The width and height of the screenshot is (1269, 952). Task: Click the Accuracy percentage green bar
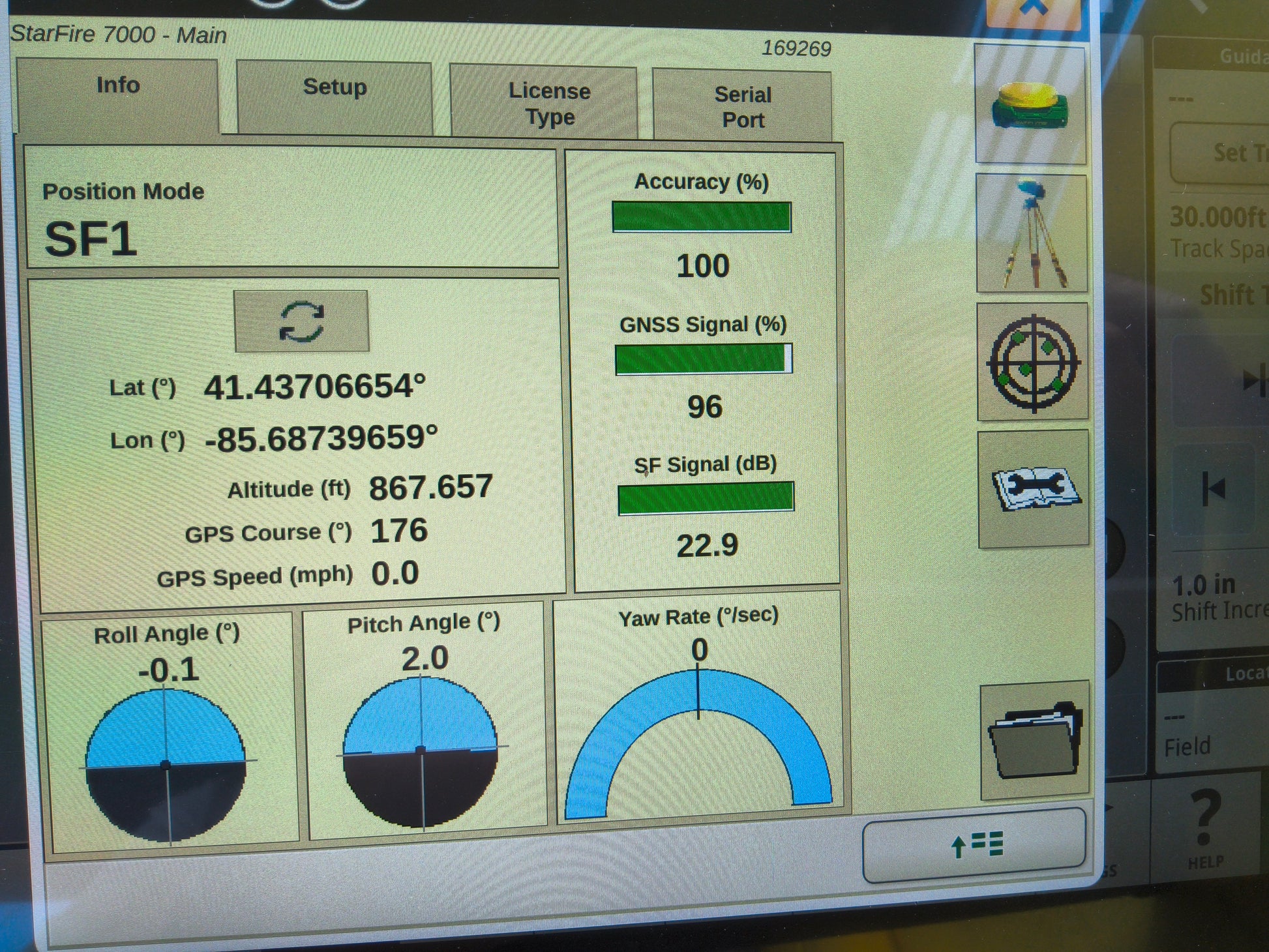point(702,217)
